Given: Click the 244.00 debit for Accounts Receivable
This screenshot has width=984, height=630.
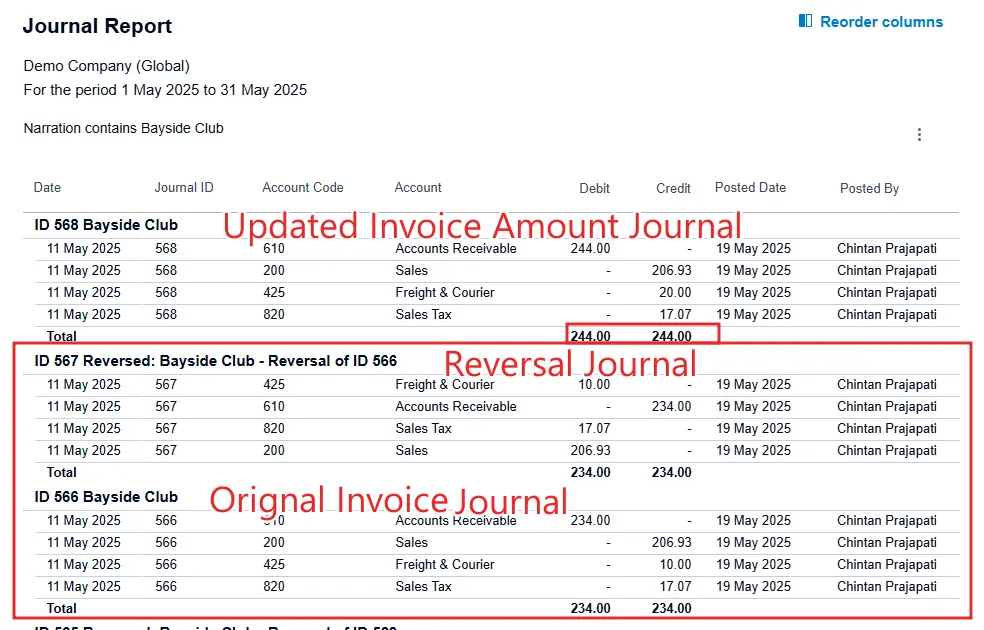Looking at the screenshot, I should click(590, 249).
